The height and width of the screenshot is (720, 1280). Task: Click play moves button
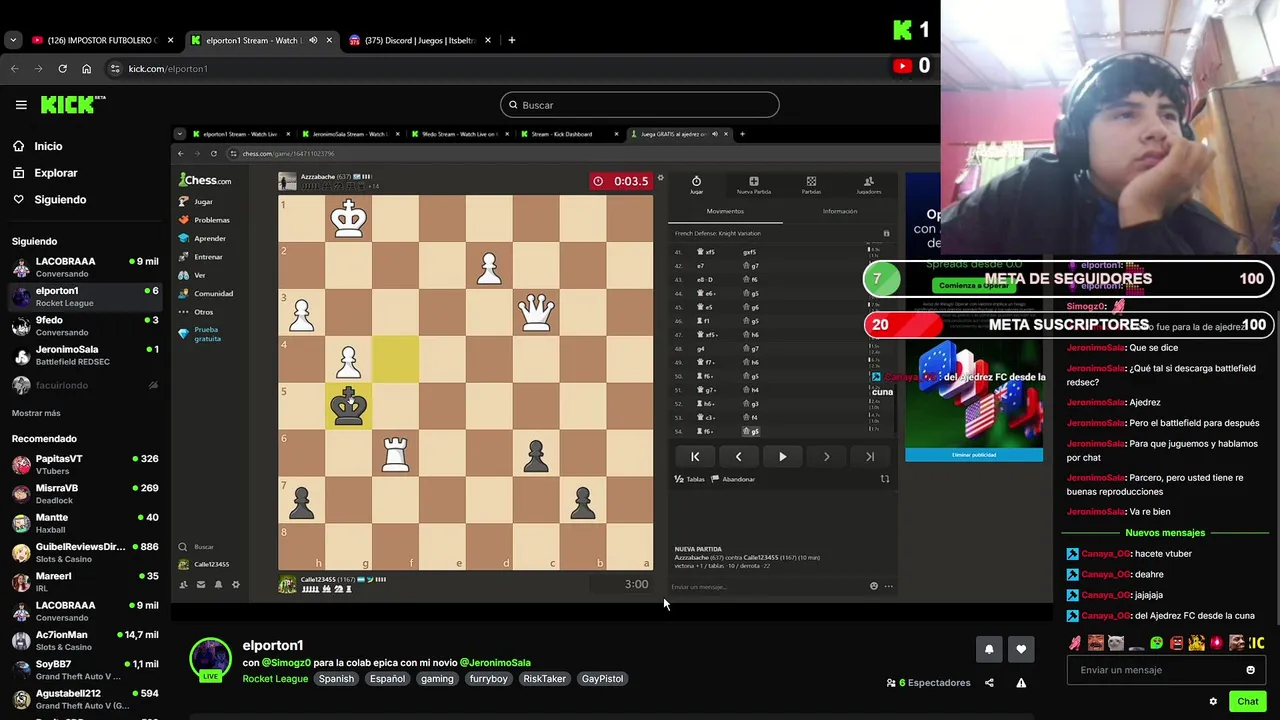pyautogui.click(x=782, y=457)
